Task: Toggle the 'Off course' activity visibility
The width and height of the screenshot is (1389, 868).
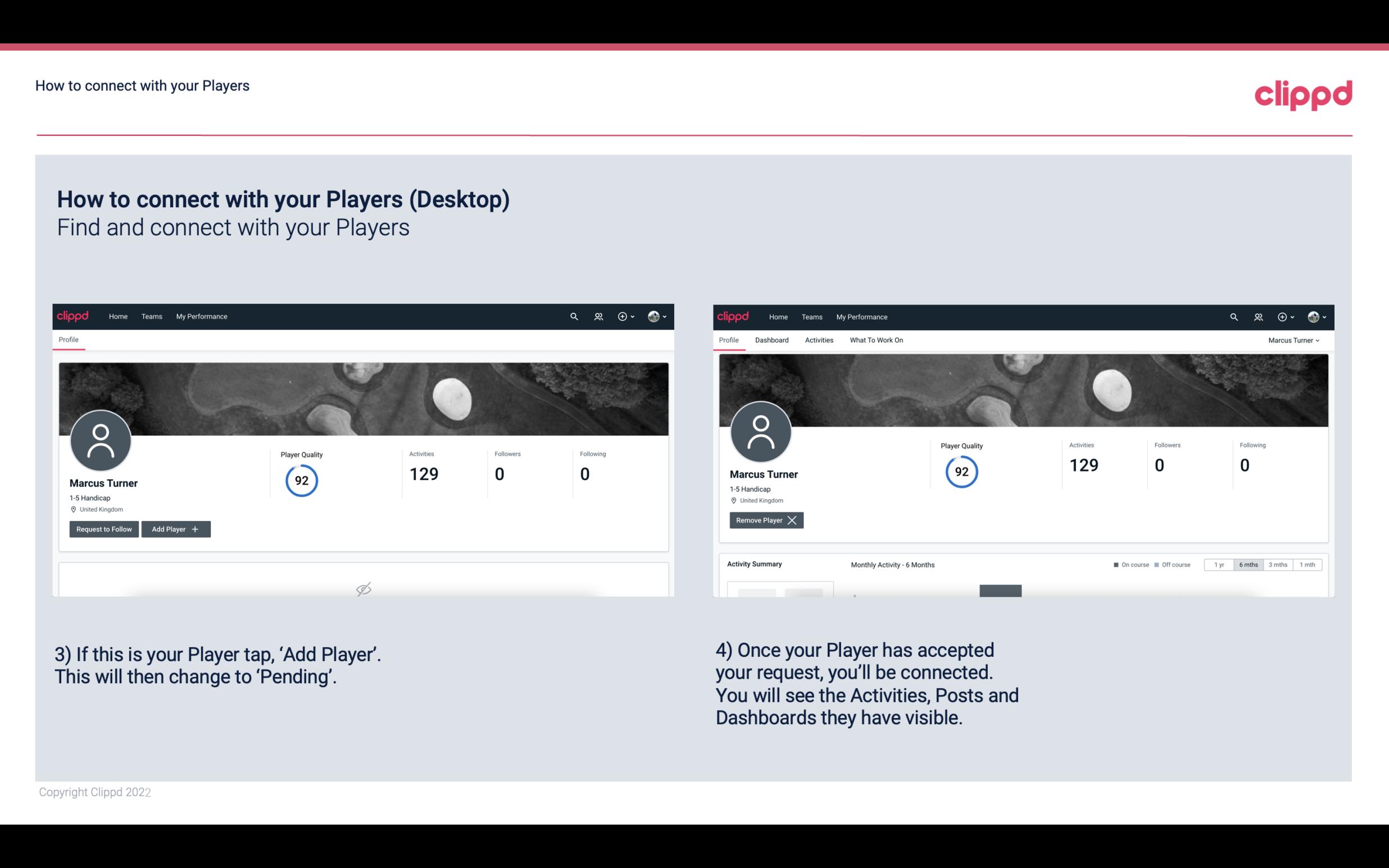Action: [1171, 563]
